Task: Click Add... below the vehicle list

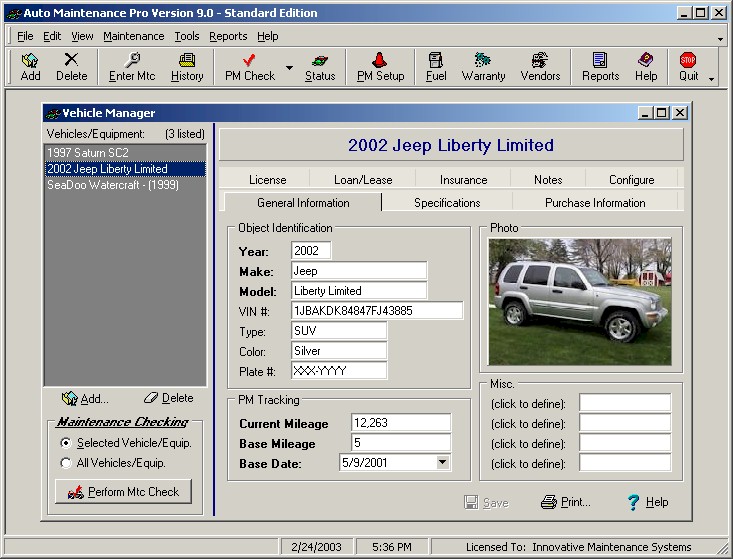Action: [85, 399]
